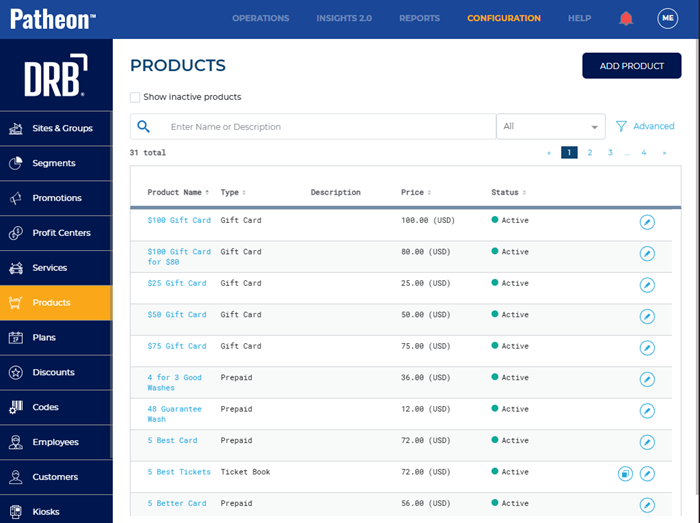Sort the product list by Status
This screenshot has width=700, height=523.
coord(508,192)
